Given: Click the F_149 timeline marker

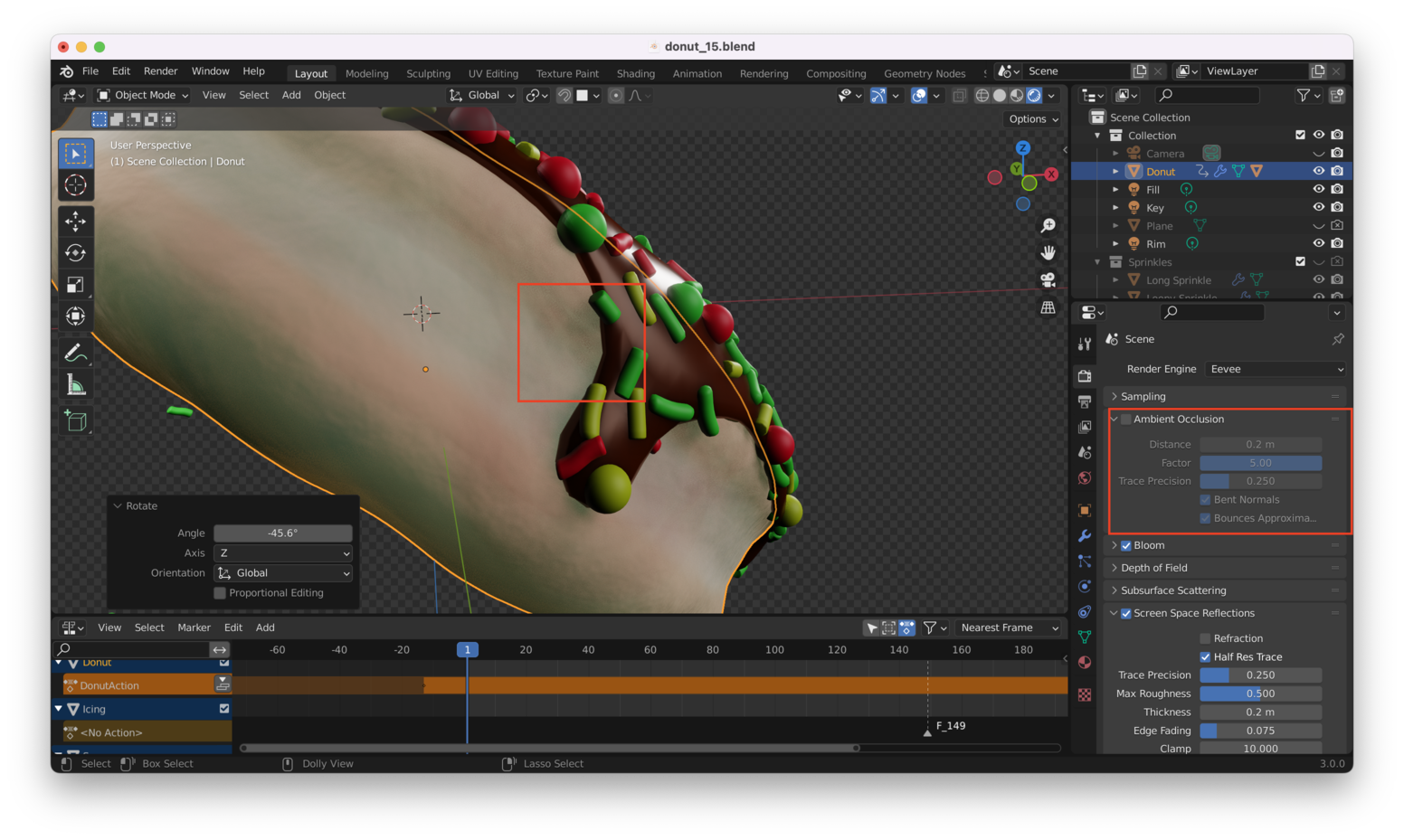Looking at the screenshot, I should [x=927, y=731].
